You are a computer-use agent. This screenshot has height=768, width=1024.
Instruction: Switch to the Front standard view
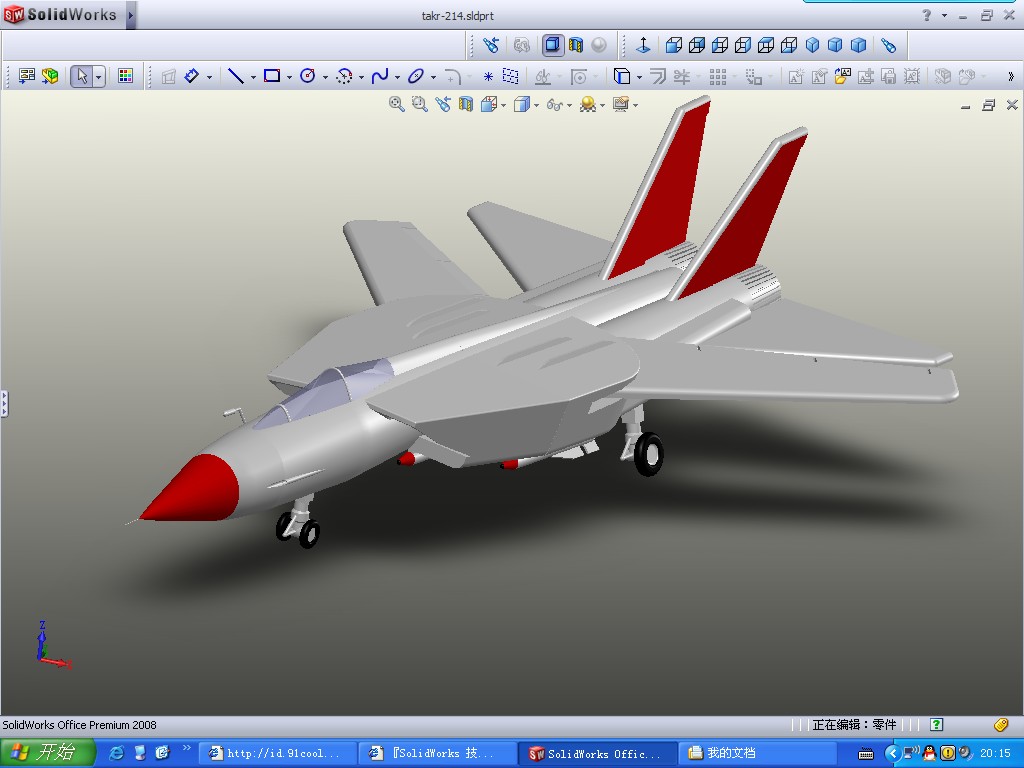pos(674,45)
